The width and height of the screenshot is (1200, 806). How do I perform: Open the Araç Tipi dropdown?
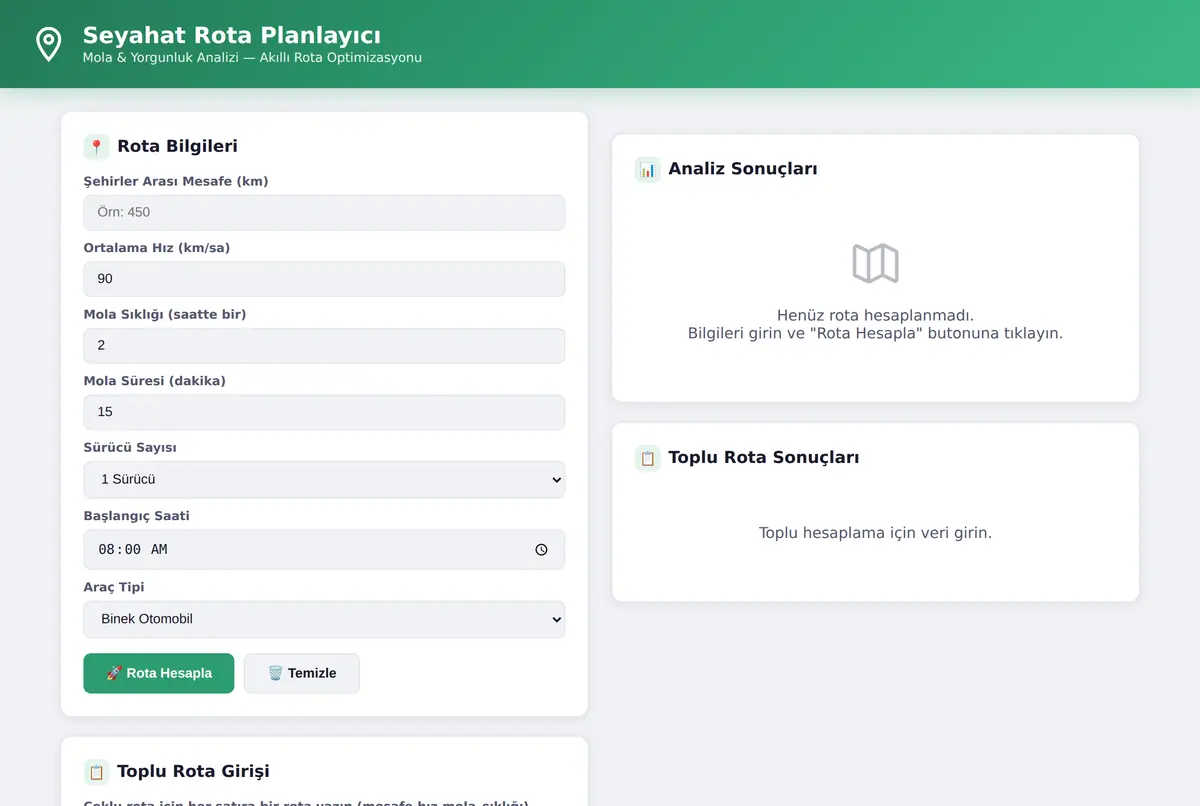[324, 619]
